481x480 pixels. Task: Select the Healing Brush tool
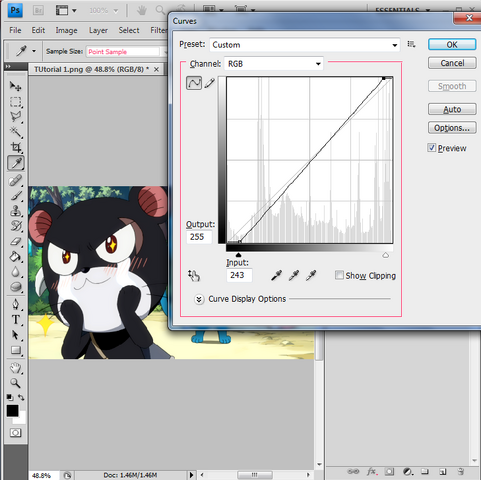tap(15, 180)
